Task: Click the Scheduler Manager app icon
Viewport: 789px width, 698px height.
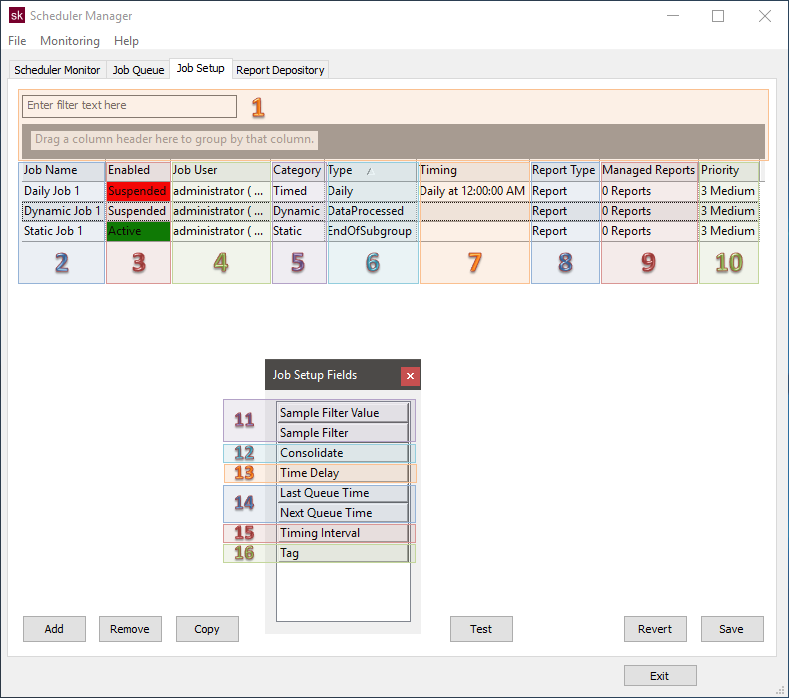Action: [17, 16]
